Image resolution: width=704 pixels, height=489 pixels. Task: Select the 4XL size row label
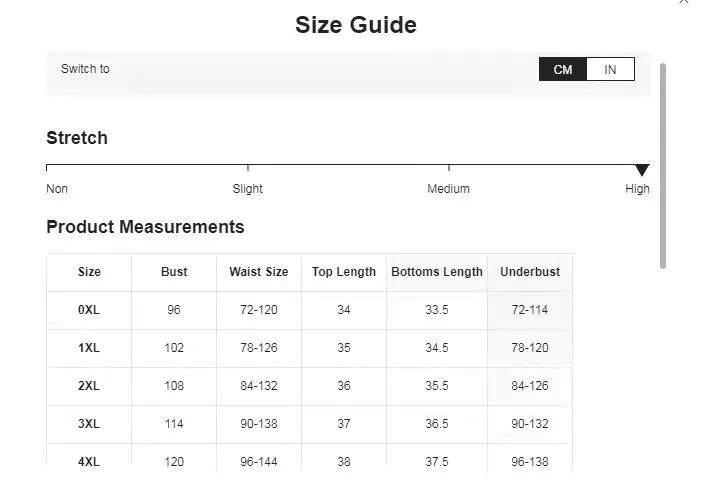click(89, 462)
